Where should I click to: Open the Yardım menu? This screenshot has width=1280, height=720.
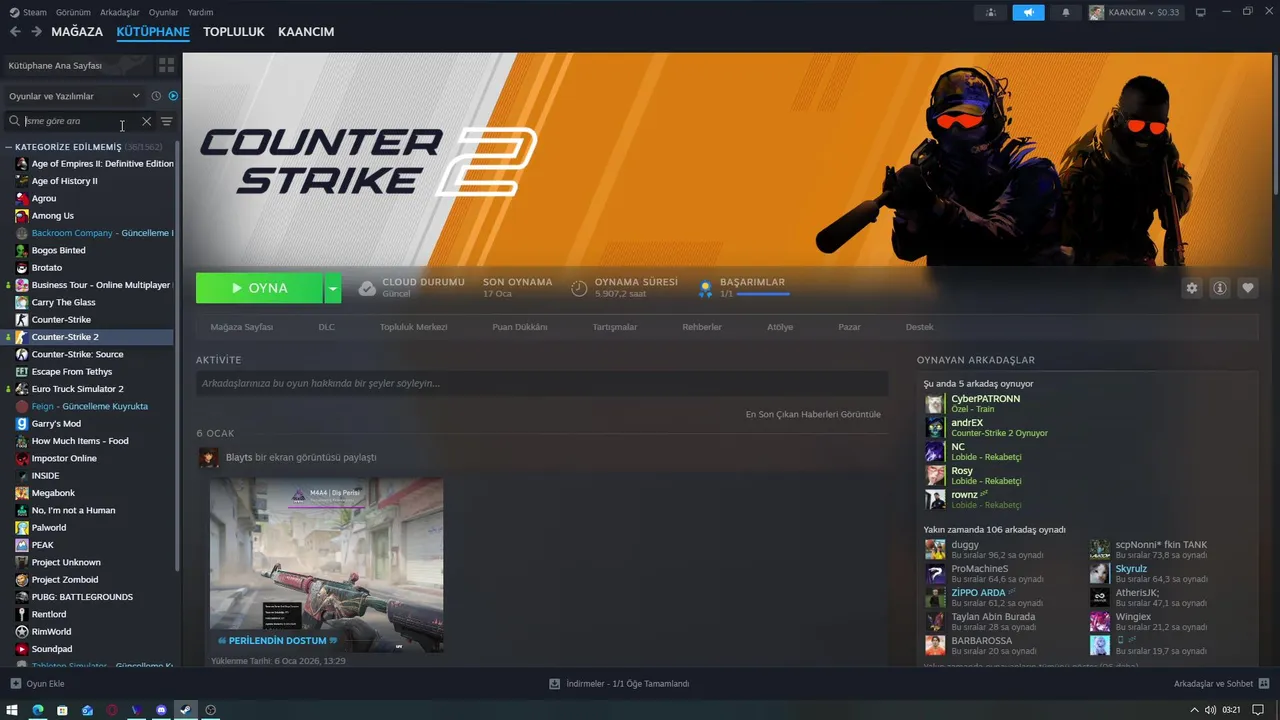(x=200, y=12)
